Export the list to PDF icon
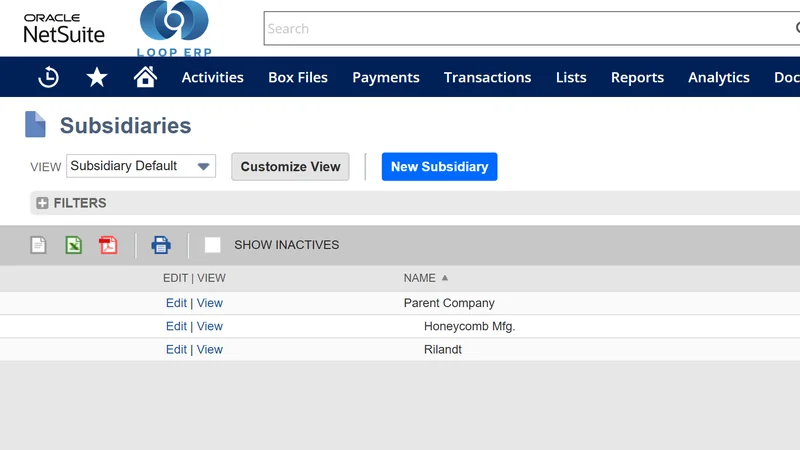 [108, 245]
